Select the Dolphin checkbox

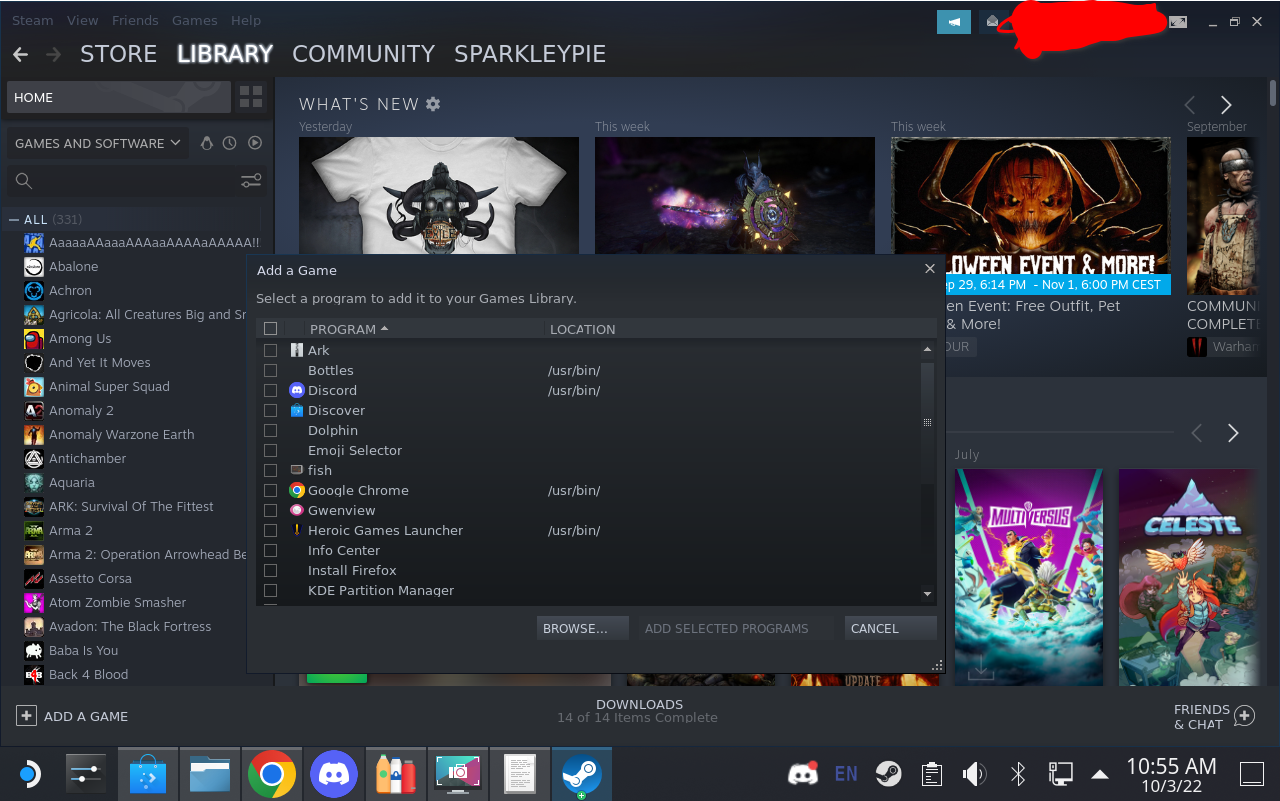[270, 430]
